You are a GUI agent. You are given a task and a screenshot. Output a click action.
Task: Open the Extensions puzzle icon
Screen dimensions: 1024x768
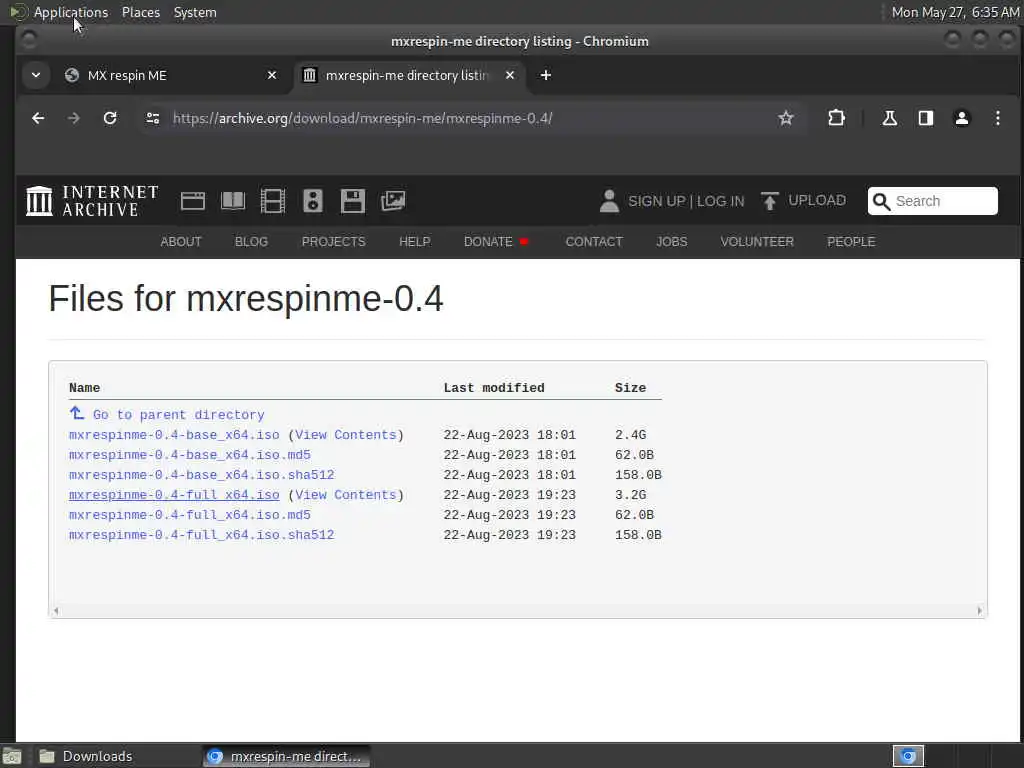point(836,118)
